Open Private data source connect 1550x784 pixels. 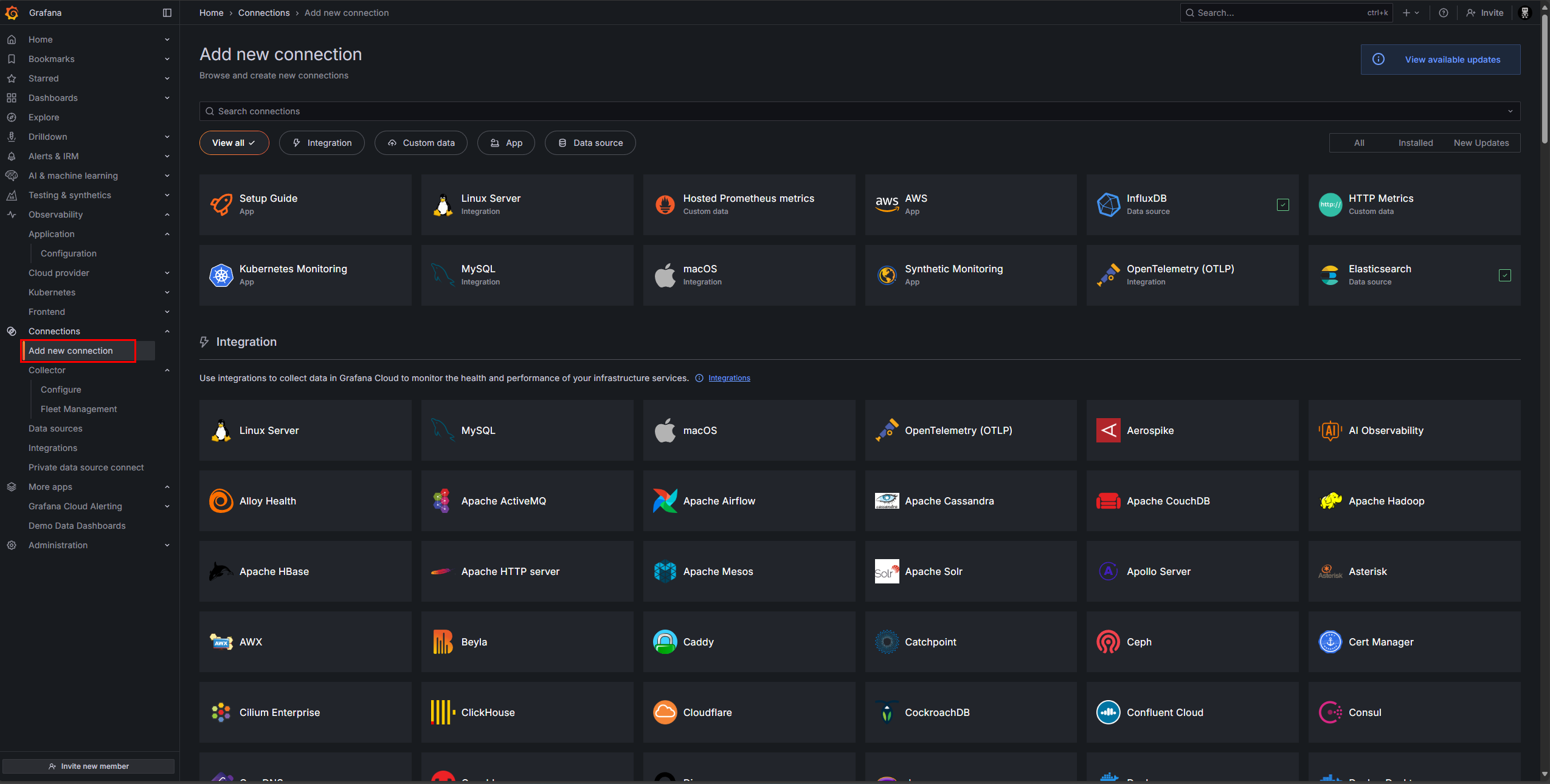click(86, 467)
